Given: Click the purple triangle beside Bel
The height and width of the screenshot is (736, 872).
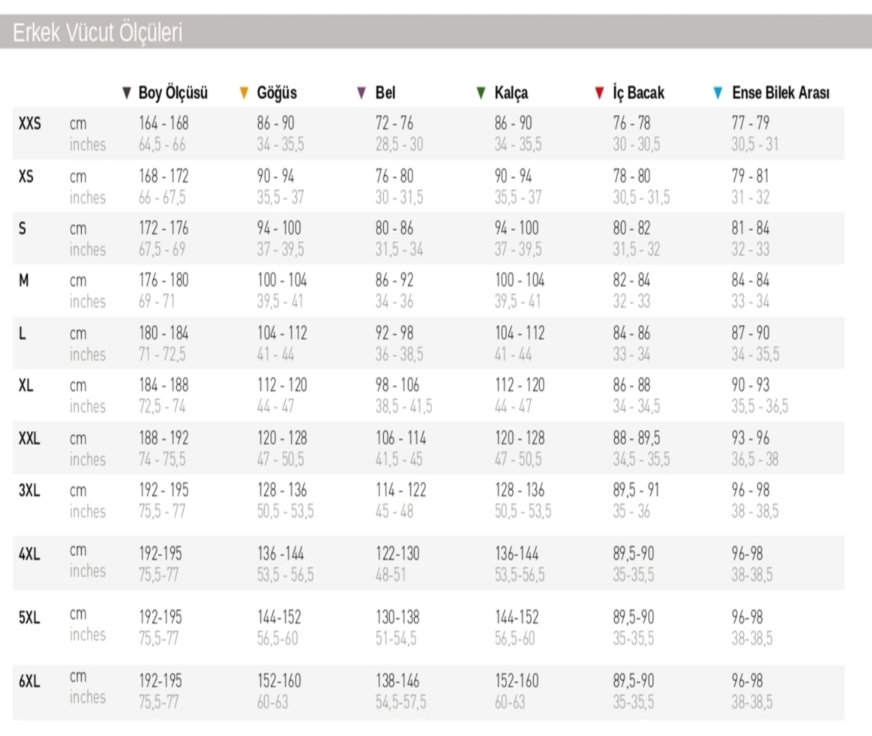Looking at the screenshot, I should [361, 93].
